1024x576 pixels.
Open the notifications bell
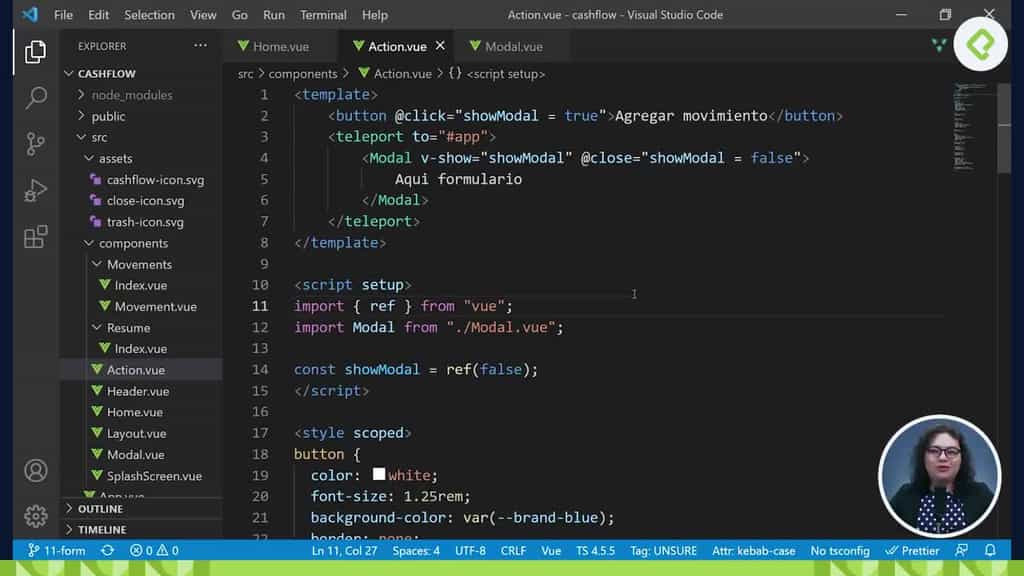point(990,550)
